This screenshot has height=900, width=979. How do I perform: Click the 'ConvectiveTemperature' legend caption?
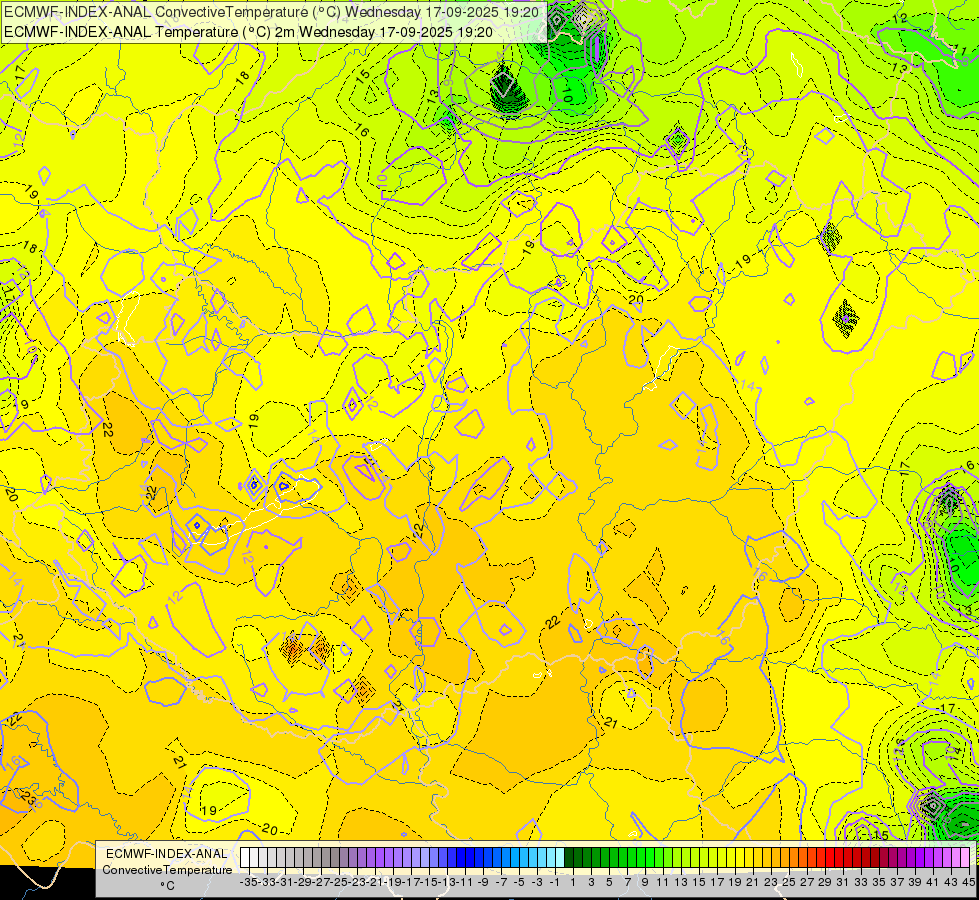(167, 869)
